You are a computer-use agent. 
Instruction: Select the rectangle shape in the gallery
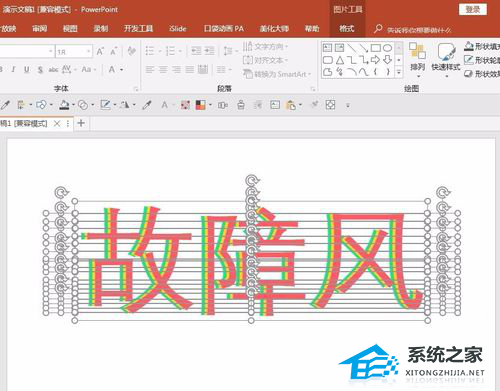coord(376,48)
